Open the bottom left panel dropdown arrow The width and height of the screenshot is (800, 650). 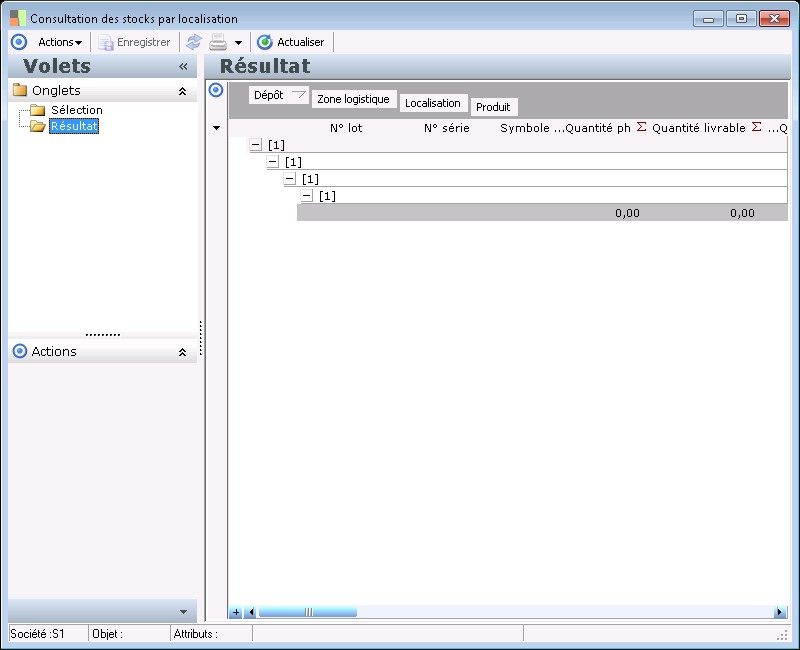coord(184,612)
